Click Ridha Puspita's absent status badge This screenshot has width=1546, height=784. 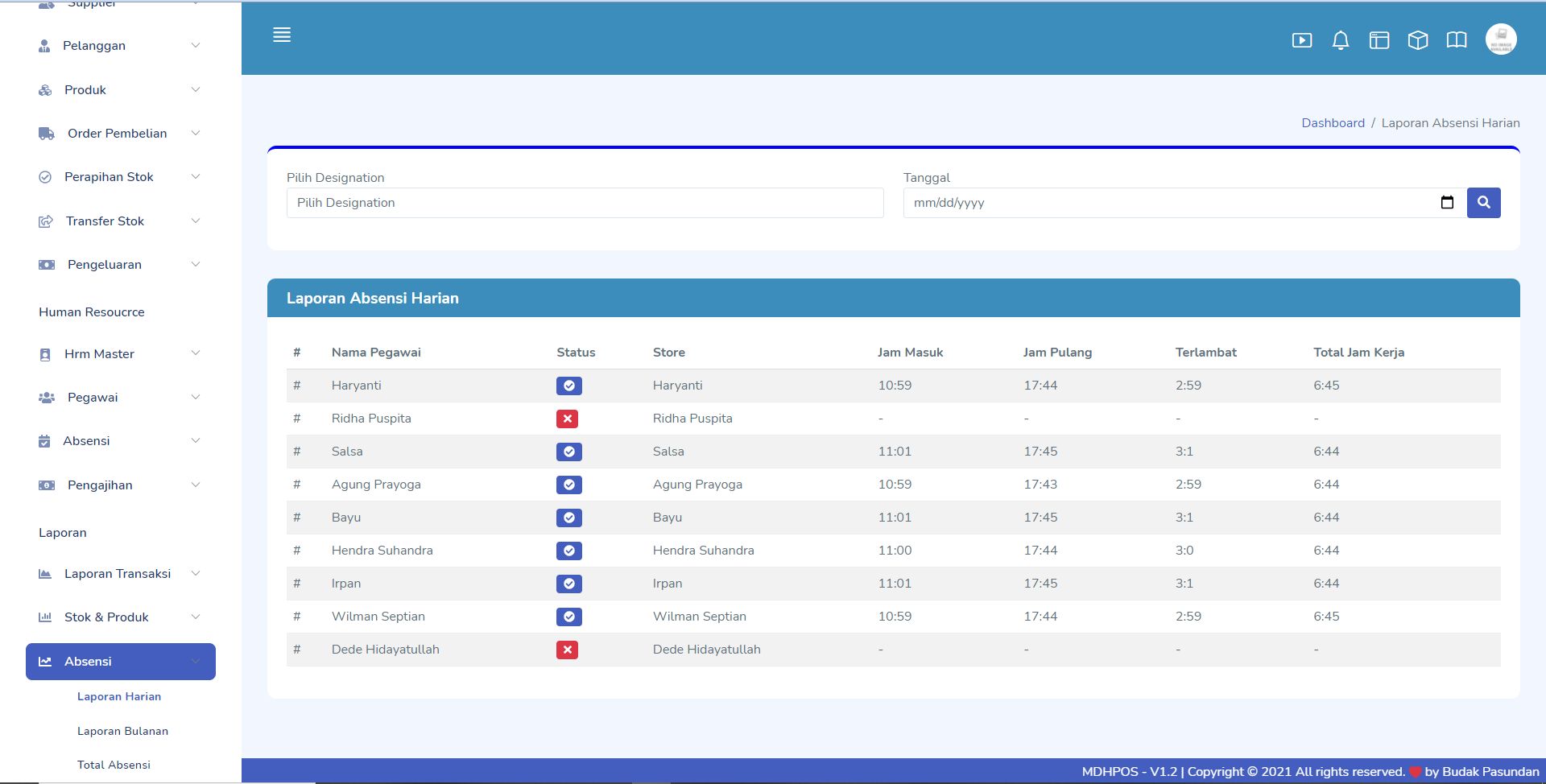(567, 419)
